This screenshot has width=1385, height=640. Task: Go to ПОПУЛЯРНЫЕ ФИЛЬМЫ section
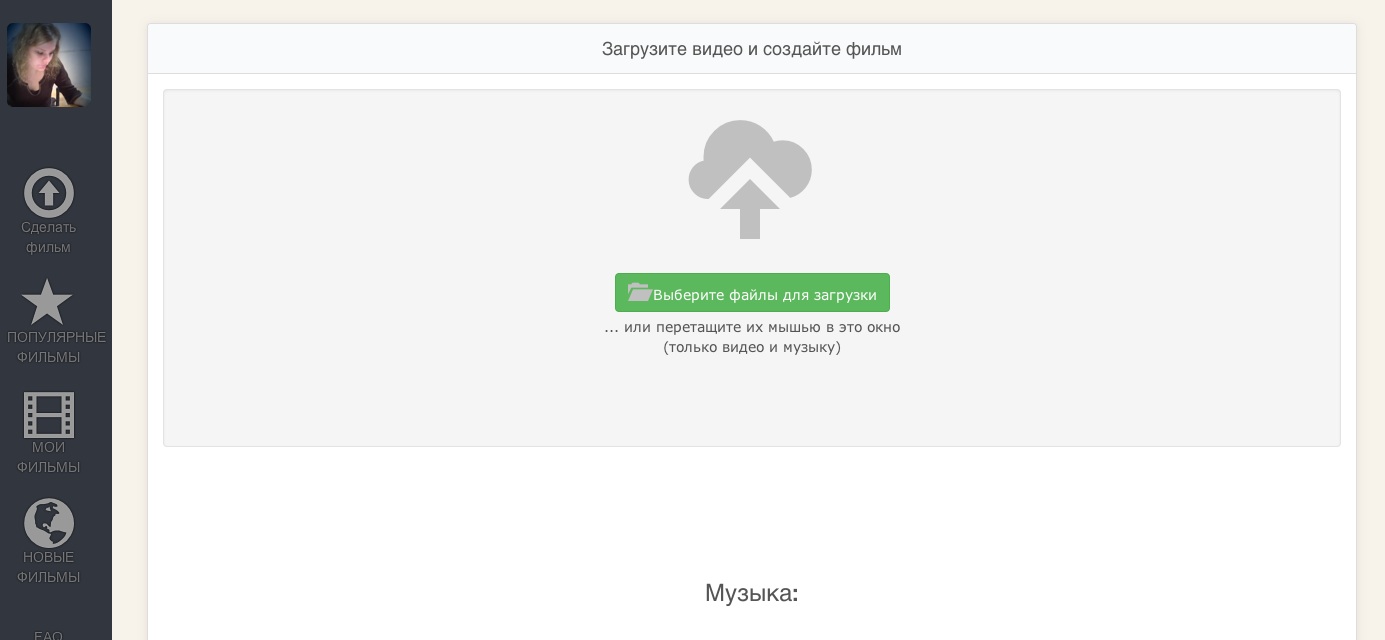click(56, 347)
